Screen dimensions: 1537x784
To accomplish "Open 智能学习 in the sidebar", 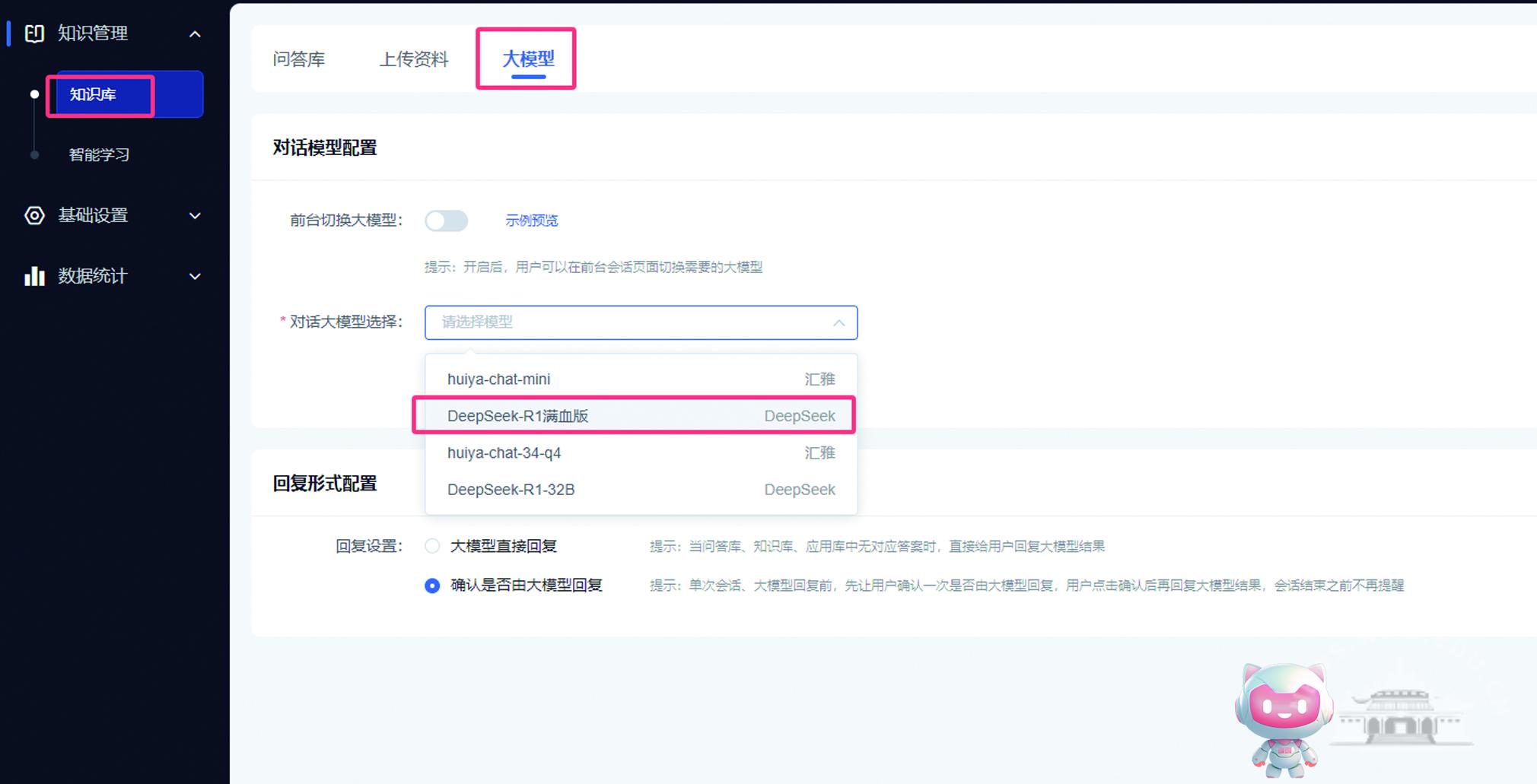I will pos(99,155).
